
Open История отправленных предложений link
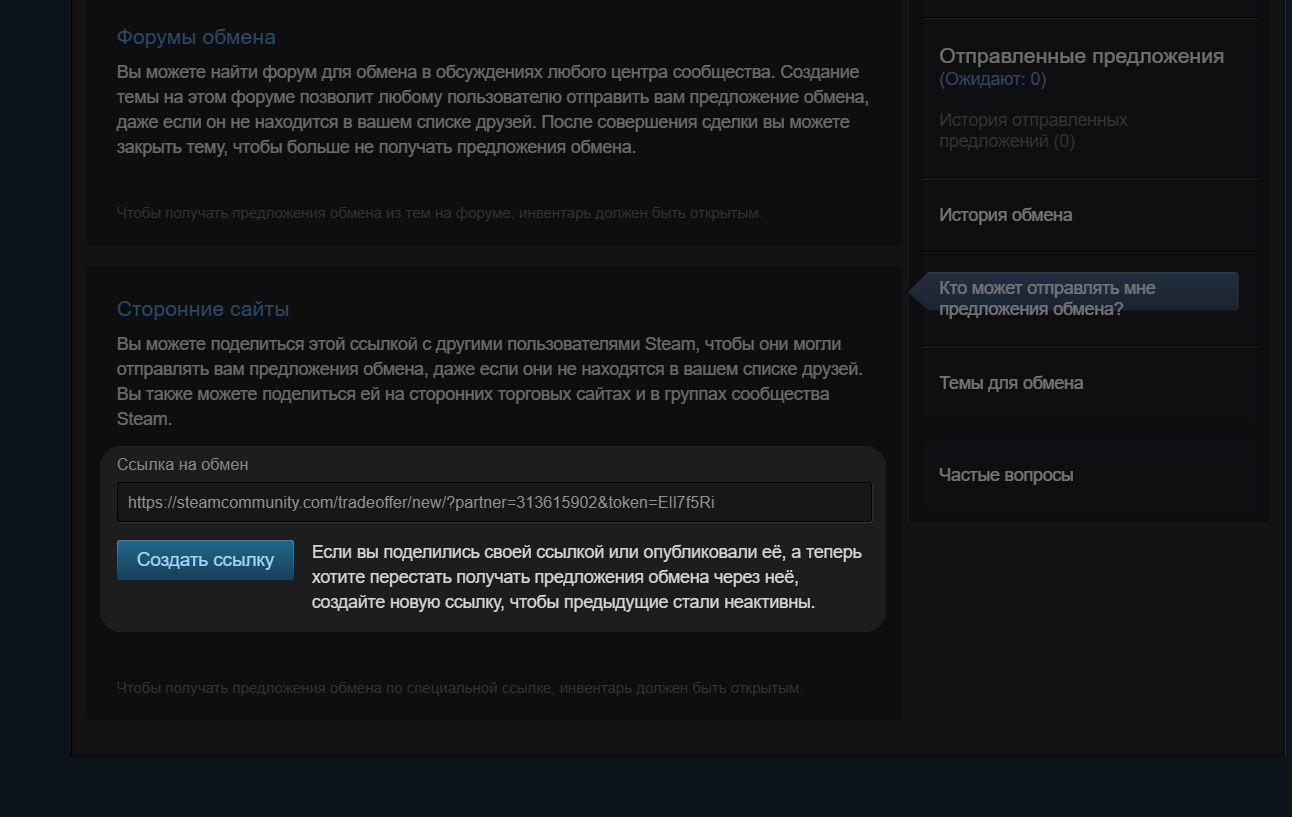1033,130
